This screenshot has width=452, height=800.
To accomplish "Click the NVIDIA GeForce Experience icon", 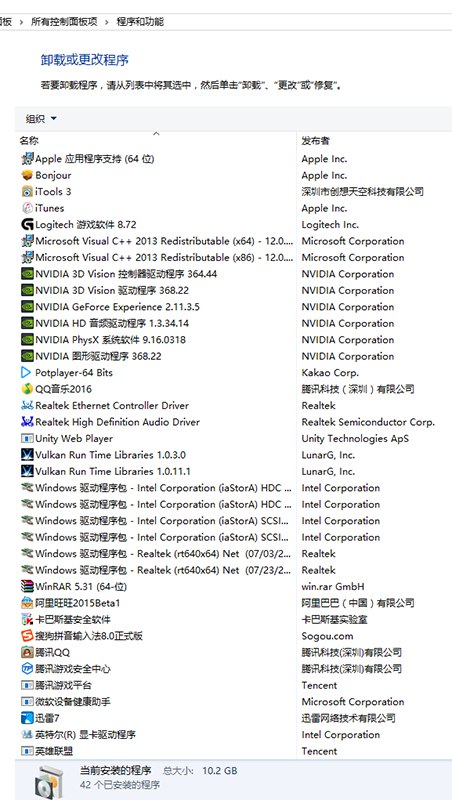I will 27,307.
